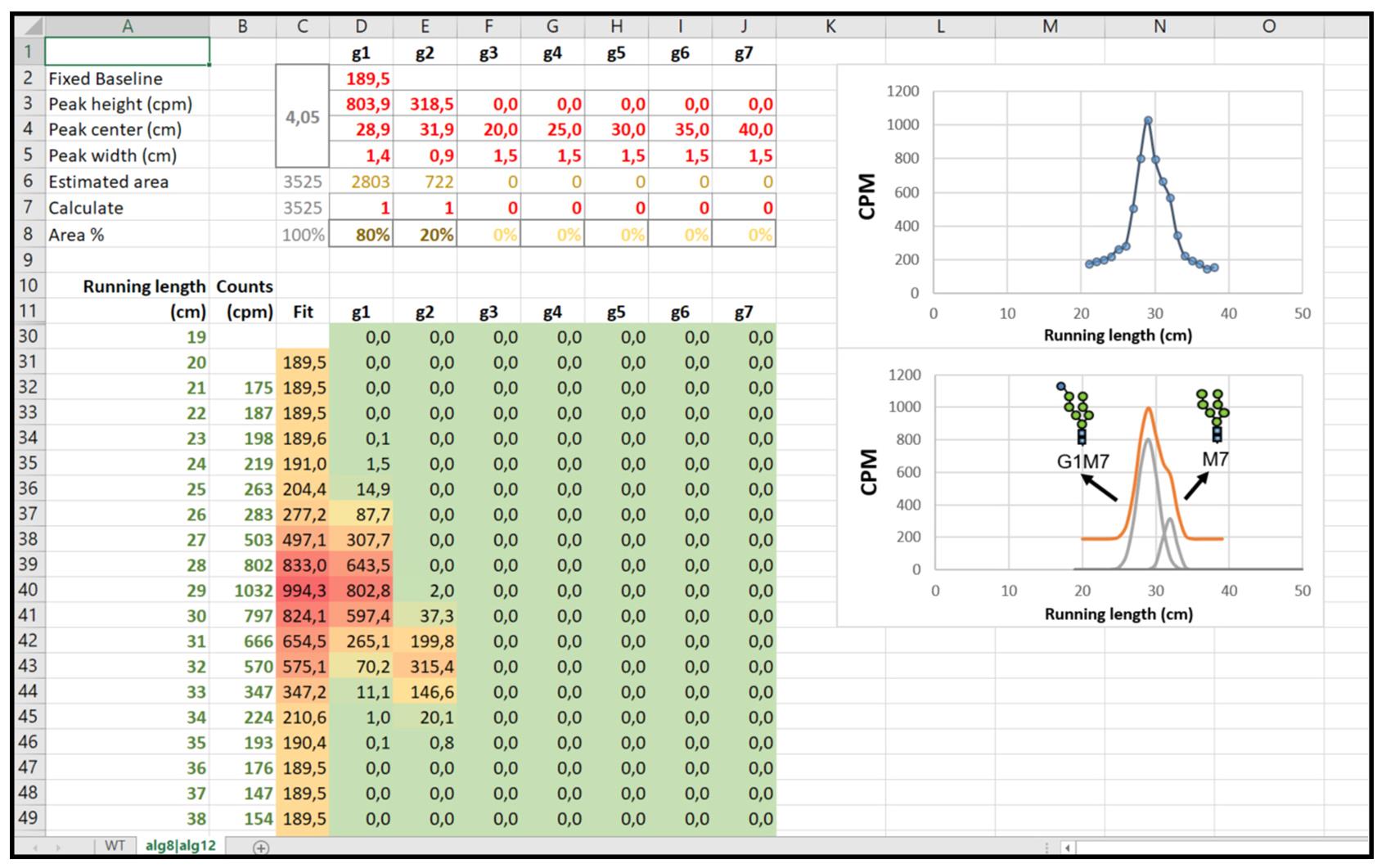Select column D header
The width and height of the screenshot is (1386, 868).
pos(361,26)
